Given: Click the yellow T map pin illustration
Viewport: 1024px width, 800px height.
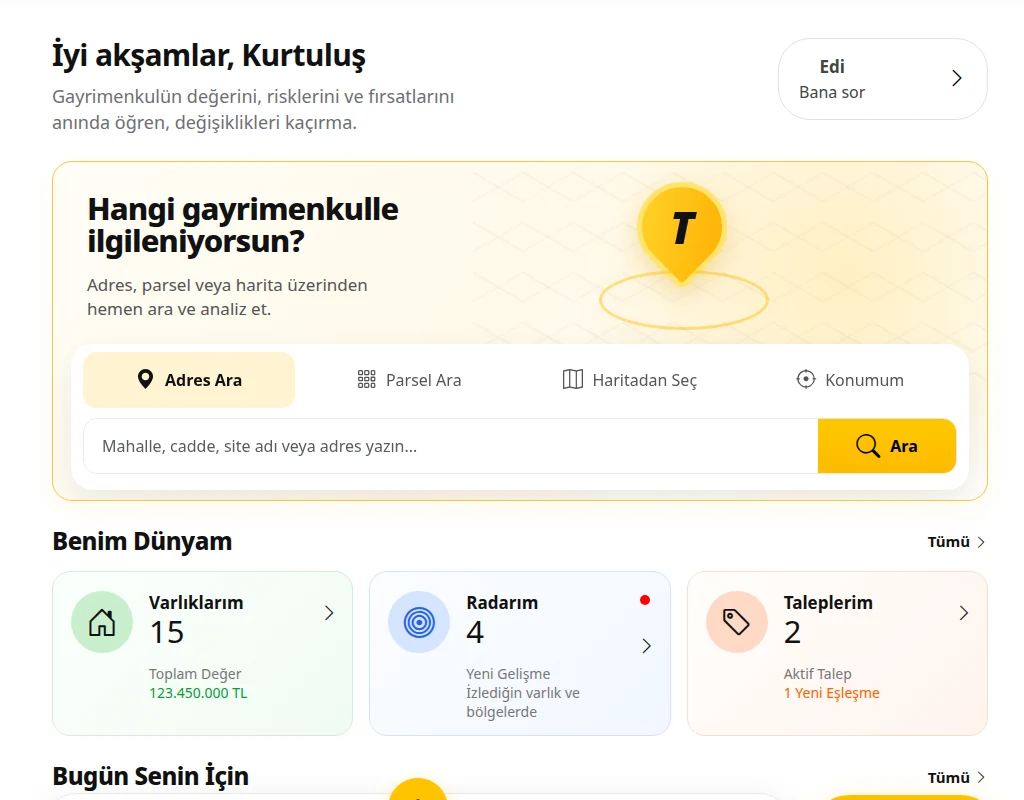Looking at the screenshot, I should 682,234.
